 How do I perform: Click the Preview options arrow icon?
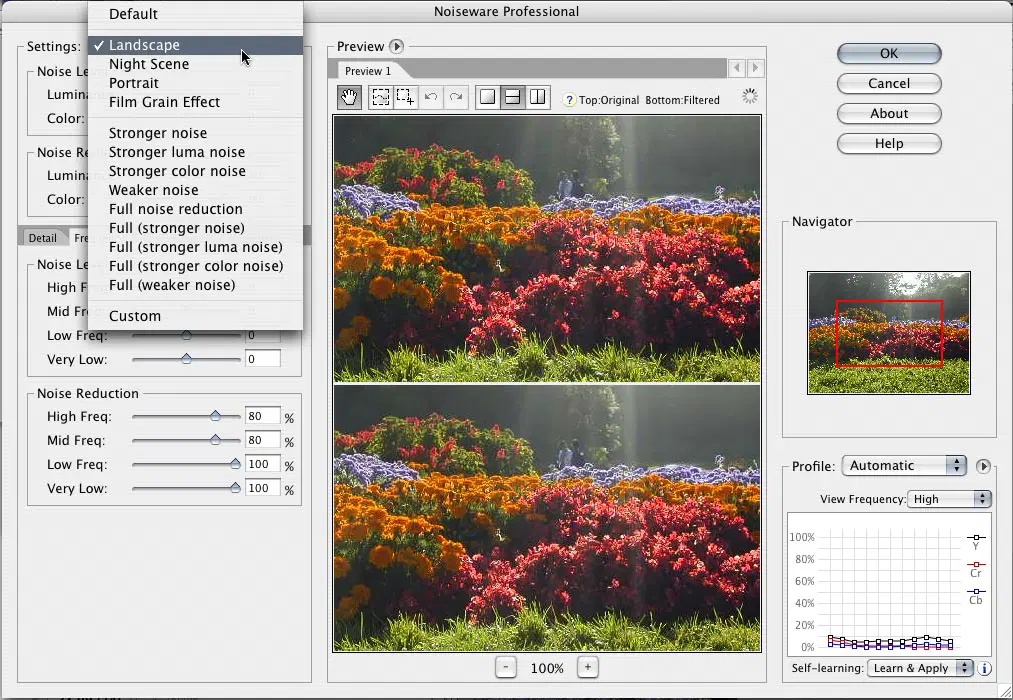(x=396, y=46)
